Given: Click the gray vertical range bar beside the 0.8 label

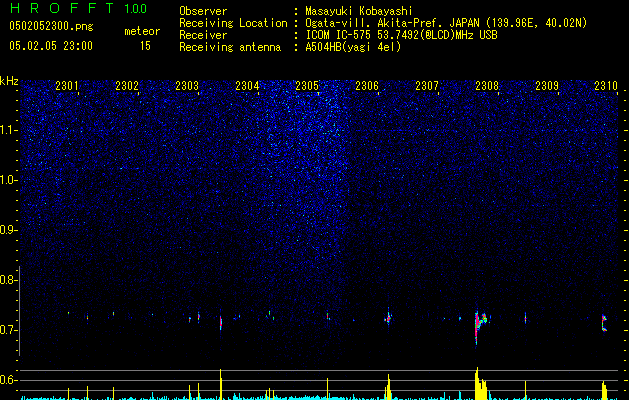Looking at the screenshot, I should click(x=20, y=311).
